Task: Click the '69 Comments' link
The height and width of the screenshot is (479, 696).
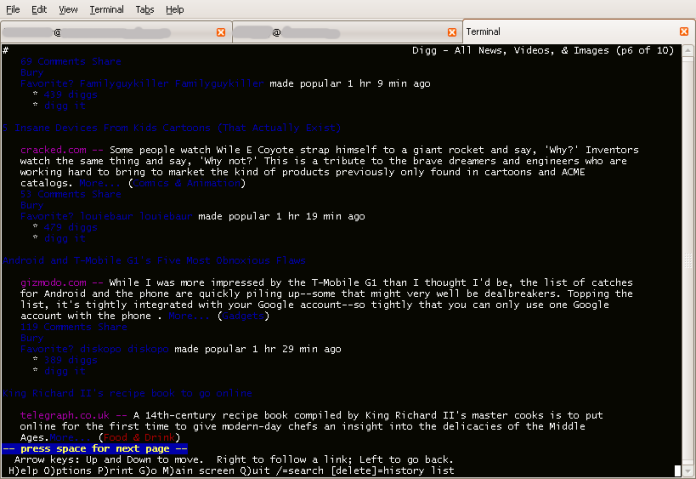Action: 52,61
